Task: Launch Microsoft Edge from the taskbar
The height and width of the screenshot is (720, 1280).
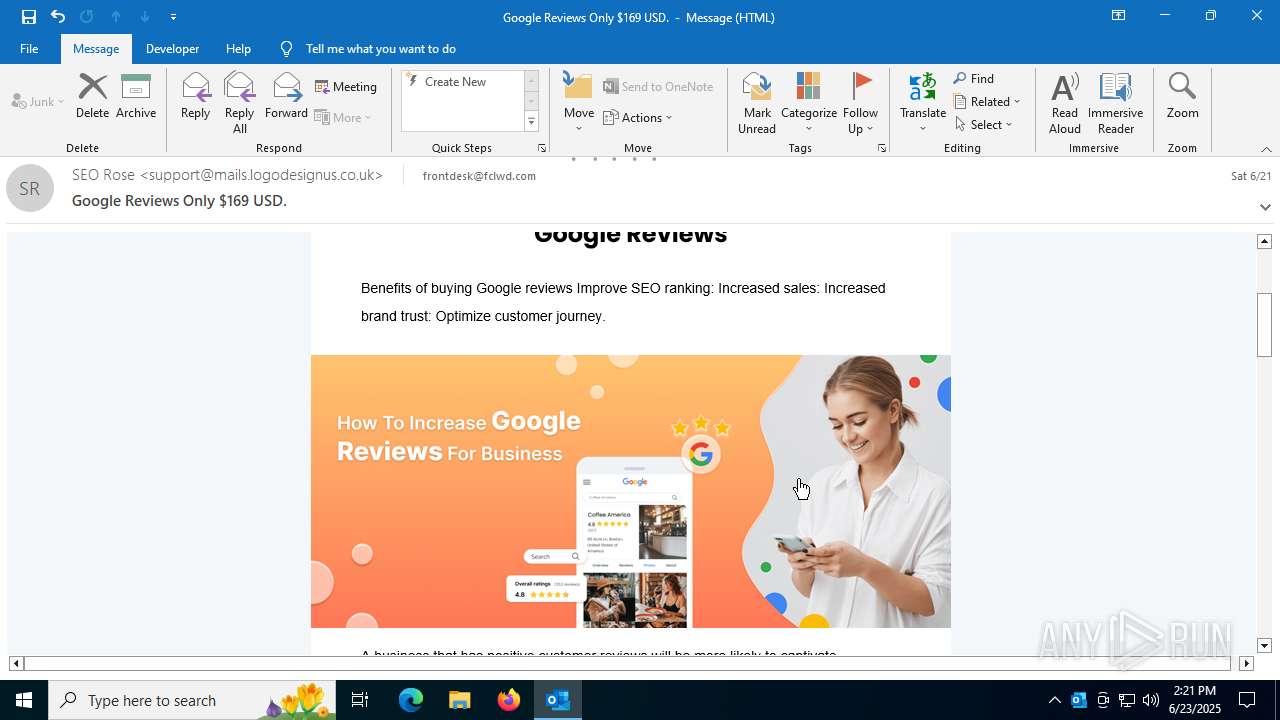Action: click(x=411, y=700)
